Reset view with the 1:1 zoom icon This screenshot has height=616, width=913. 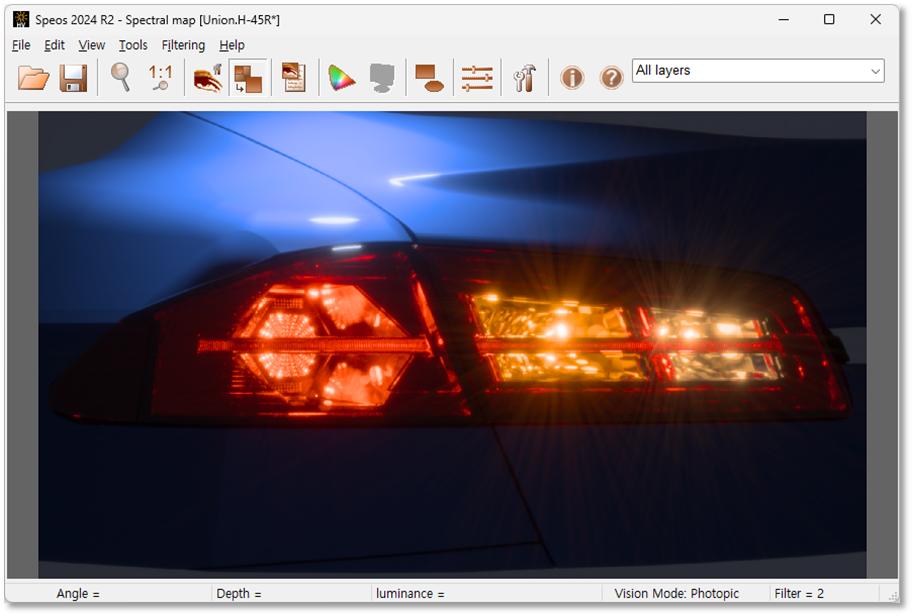160,77
